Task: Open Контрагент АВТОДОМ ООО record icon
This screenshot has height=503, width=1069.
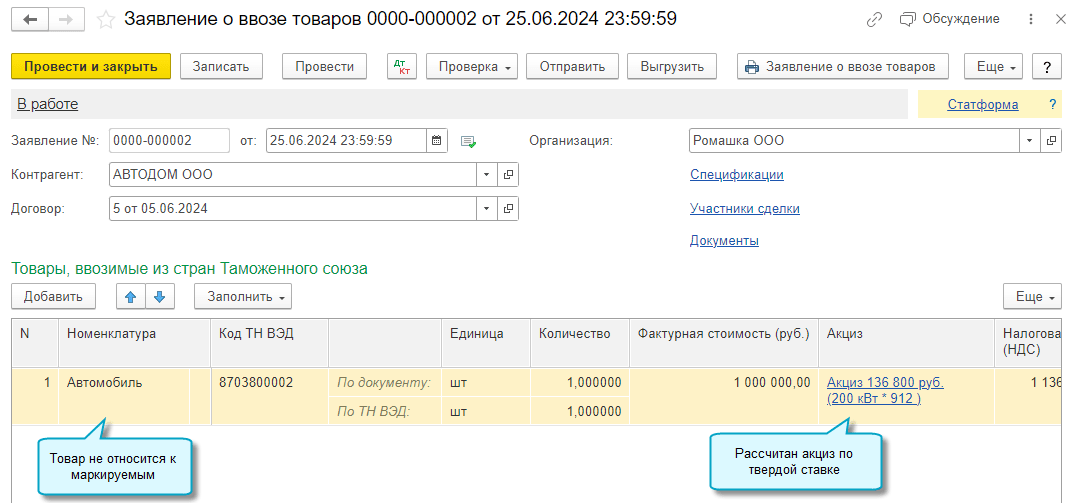Action: 508,175
